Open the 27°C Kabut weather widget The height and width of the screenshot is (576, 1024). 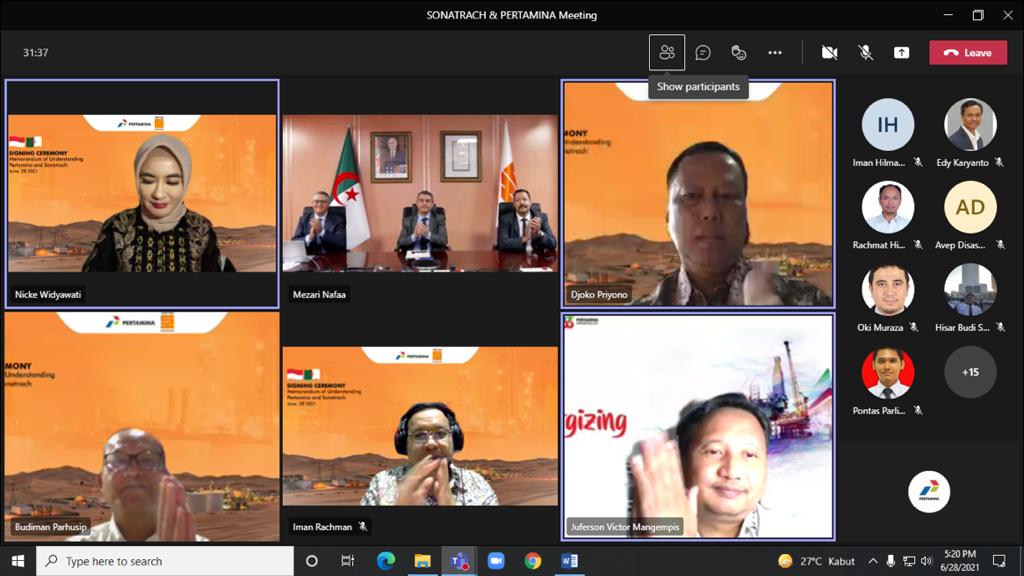816,561
